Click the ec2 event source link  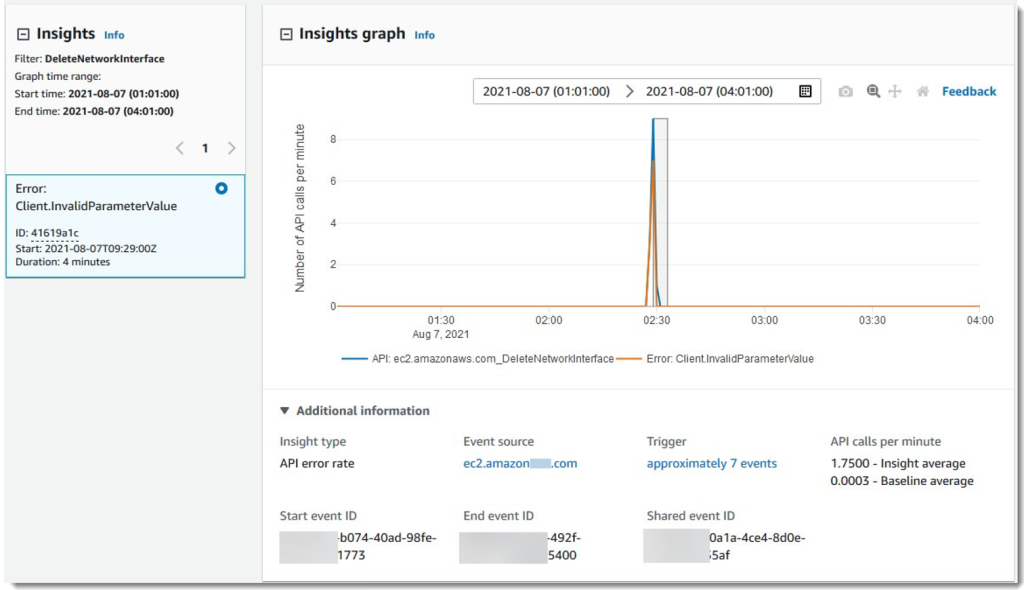(520, 463)
